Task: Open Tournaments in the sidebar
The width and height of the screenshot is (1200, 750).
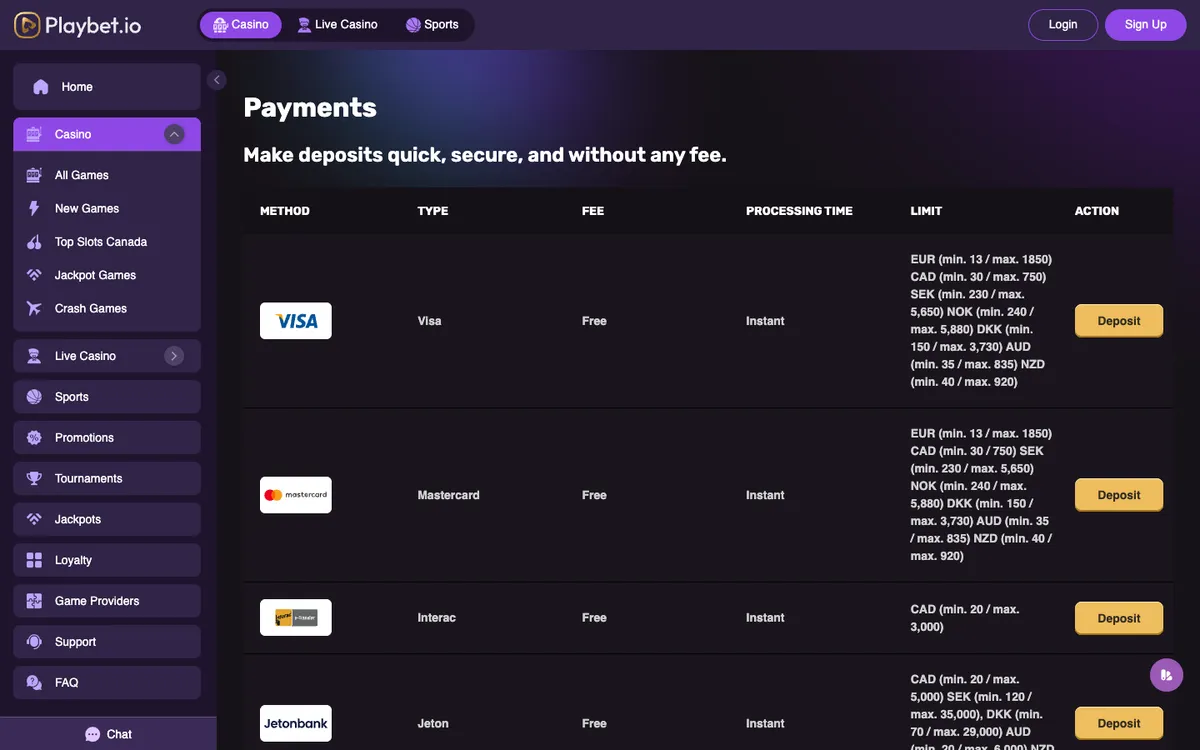Action: (107, 479)
